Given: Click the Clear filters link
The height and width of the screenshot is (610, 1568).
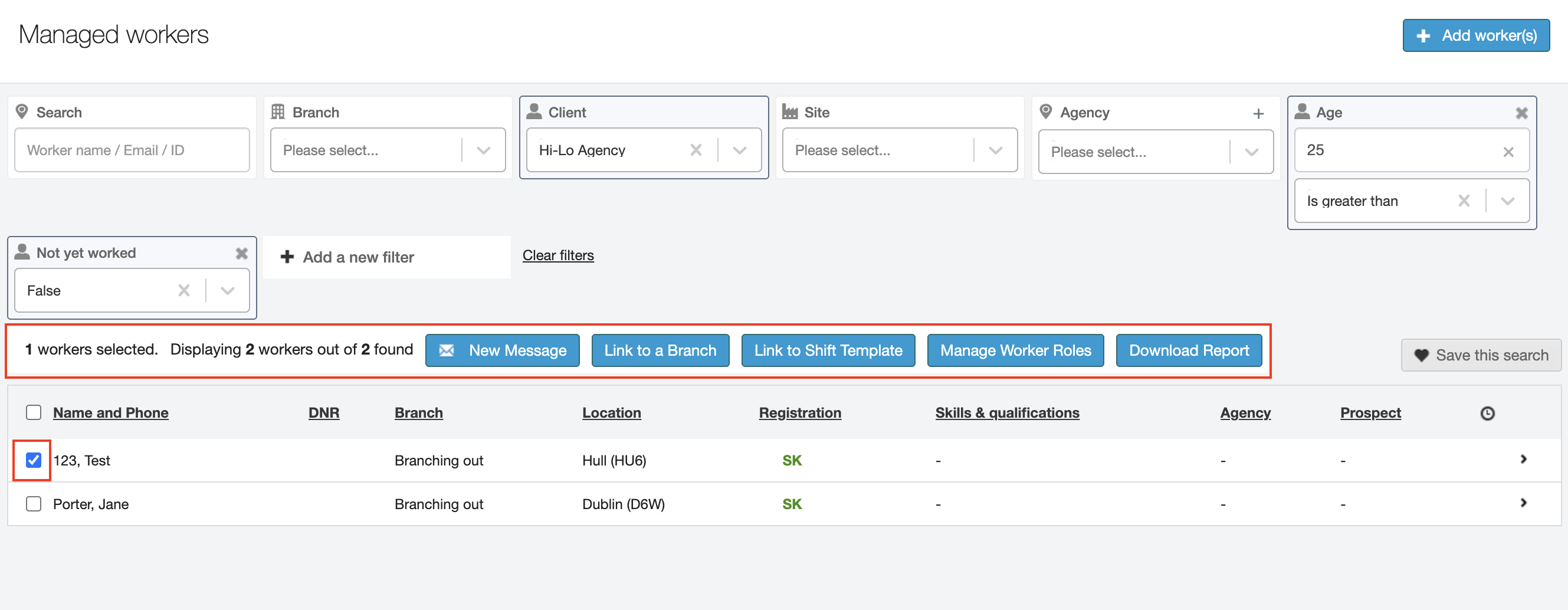Looking at the screenshot, I should pos(557,255).
